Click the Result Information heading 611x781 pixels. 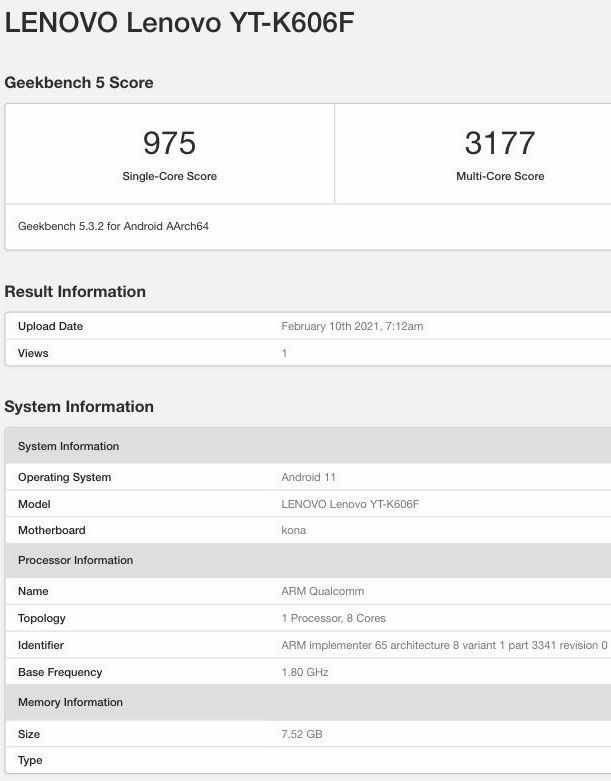pyautogui.click(x=75, y=291)
